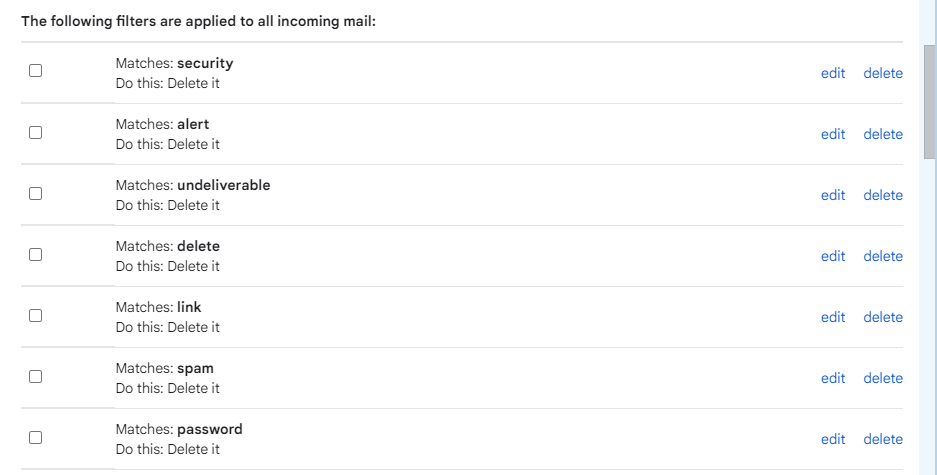
Task: Click edit on the delete-keyword filter
Action: tap(833, 256)
